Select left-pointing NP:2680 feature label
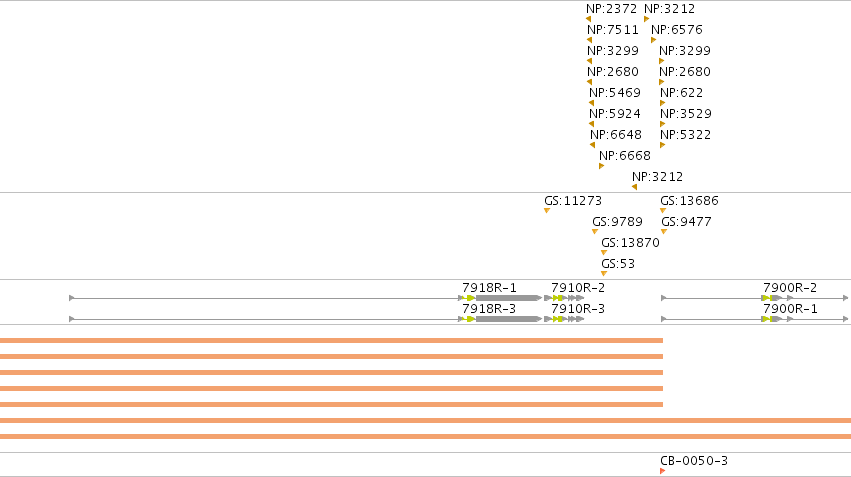This screenshot has height=477, width=851. point(613,72)
